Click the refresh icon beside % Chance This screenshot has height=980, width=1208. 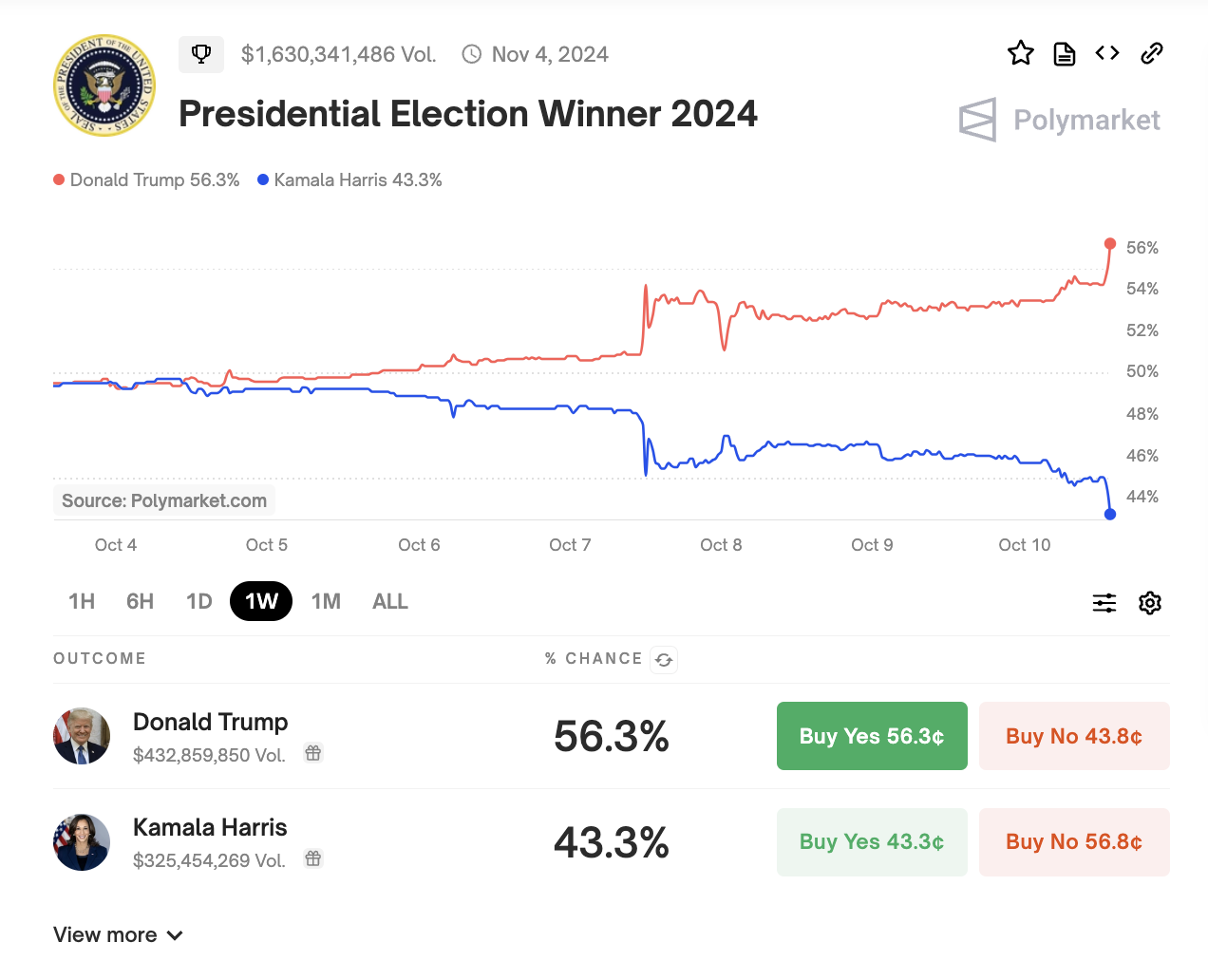coord(664,660)
